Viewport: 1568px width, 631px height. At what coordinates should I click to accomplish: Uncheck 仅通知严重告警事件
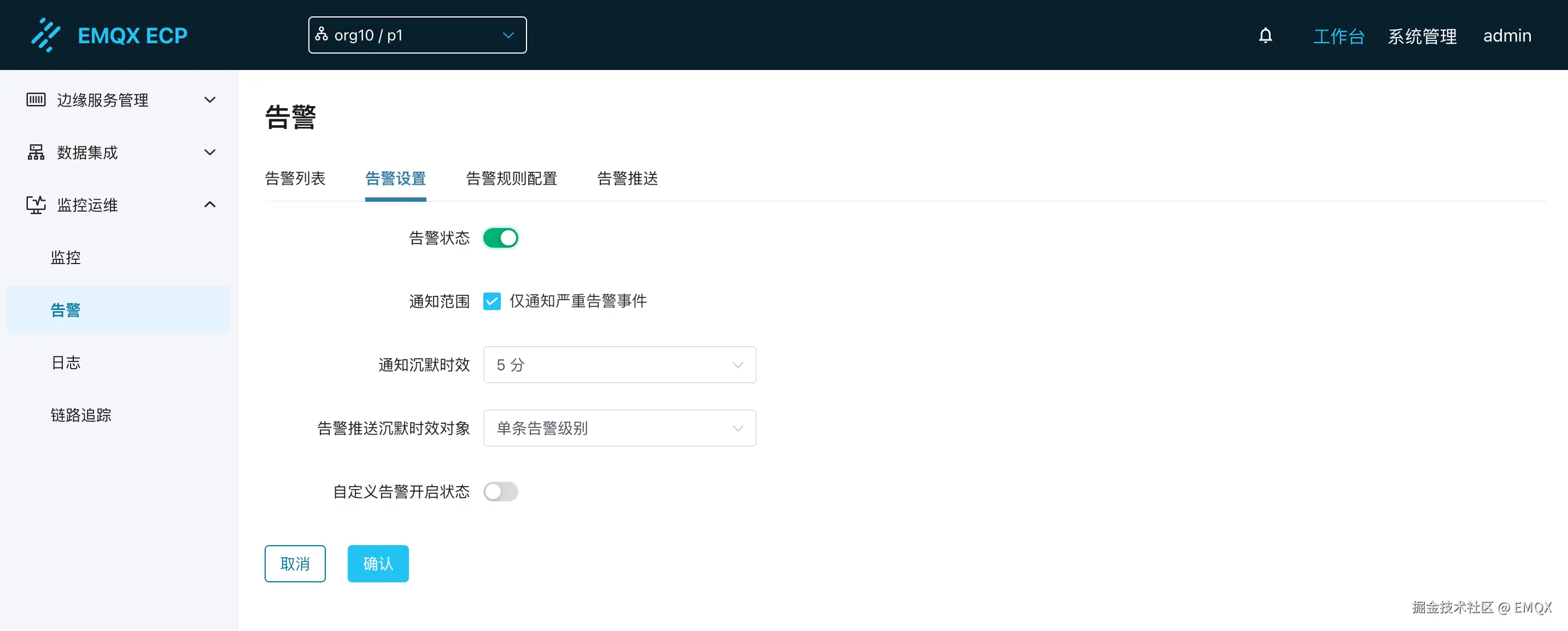[x=492, y=301]
